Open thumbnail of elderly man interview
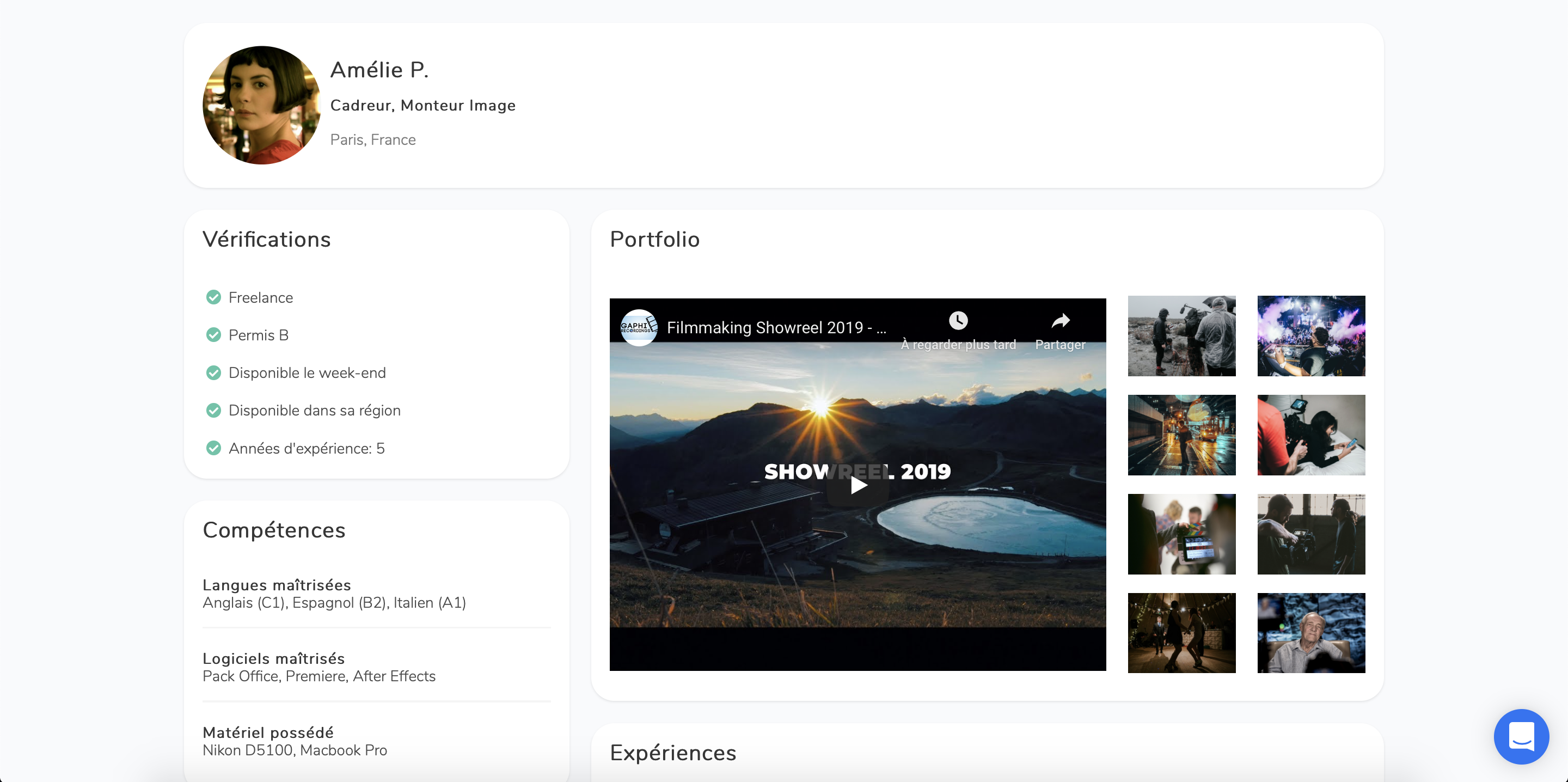This screenshot has width=1568, height=782. pyautogui.click(x=1311, y=633)
